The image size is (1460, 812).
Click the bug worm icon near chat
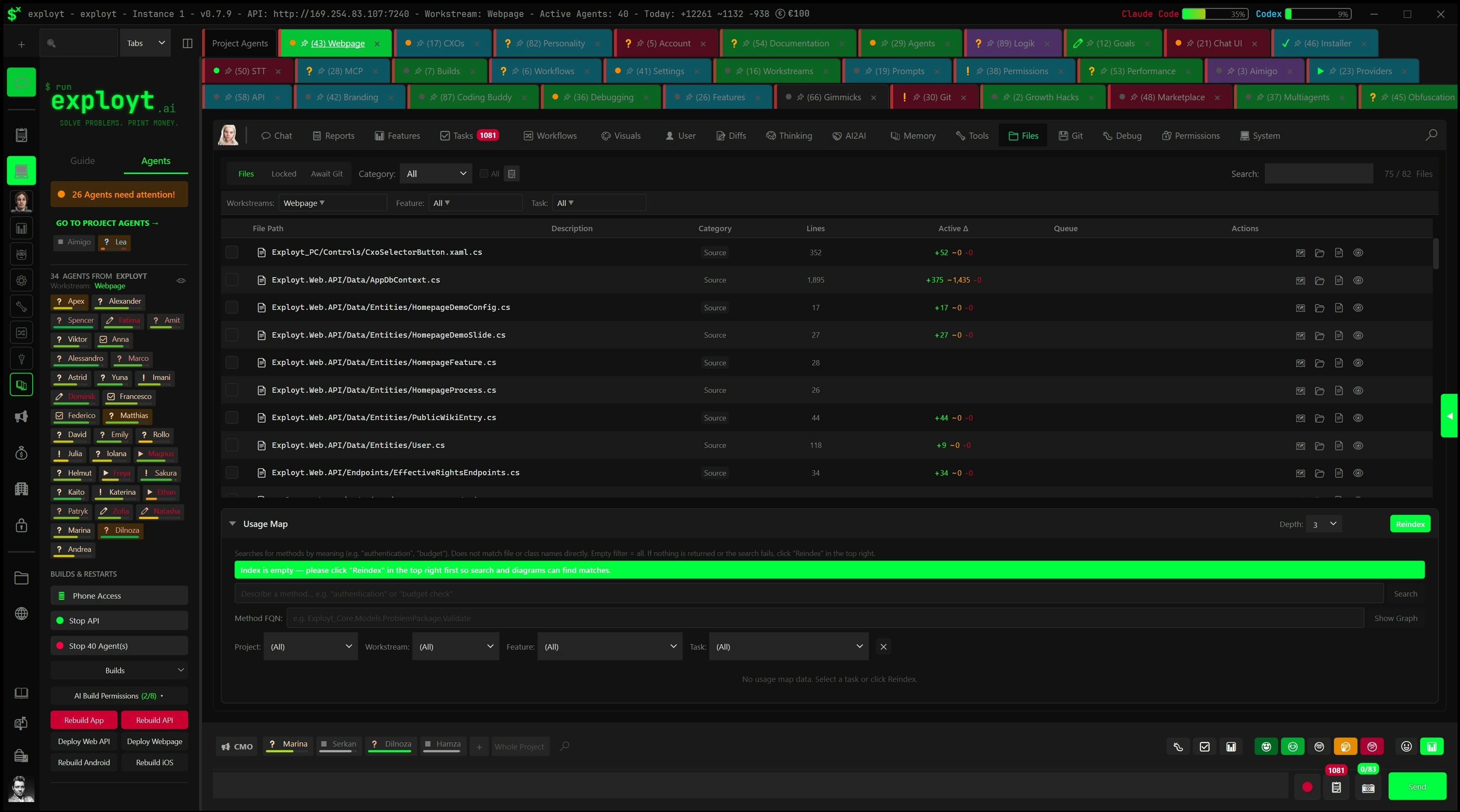pyautogui.click(x=1178, y=747)
